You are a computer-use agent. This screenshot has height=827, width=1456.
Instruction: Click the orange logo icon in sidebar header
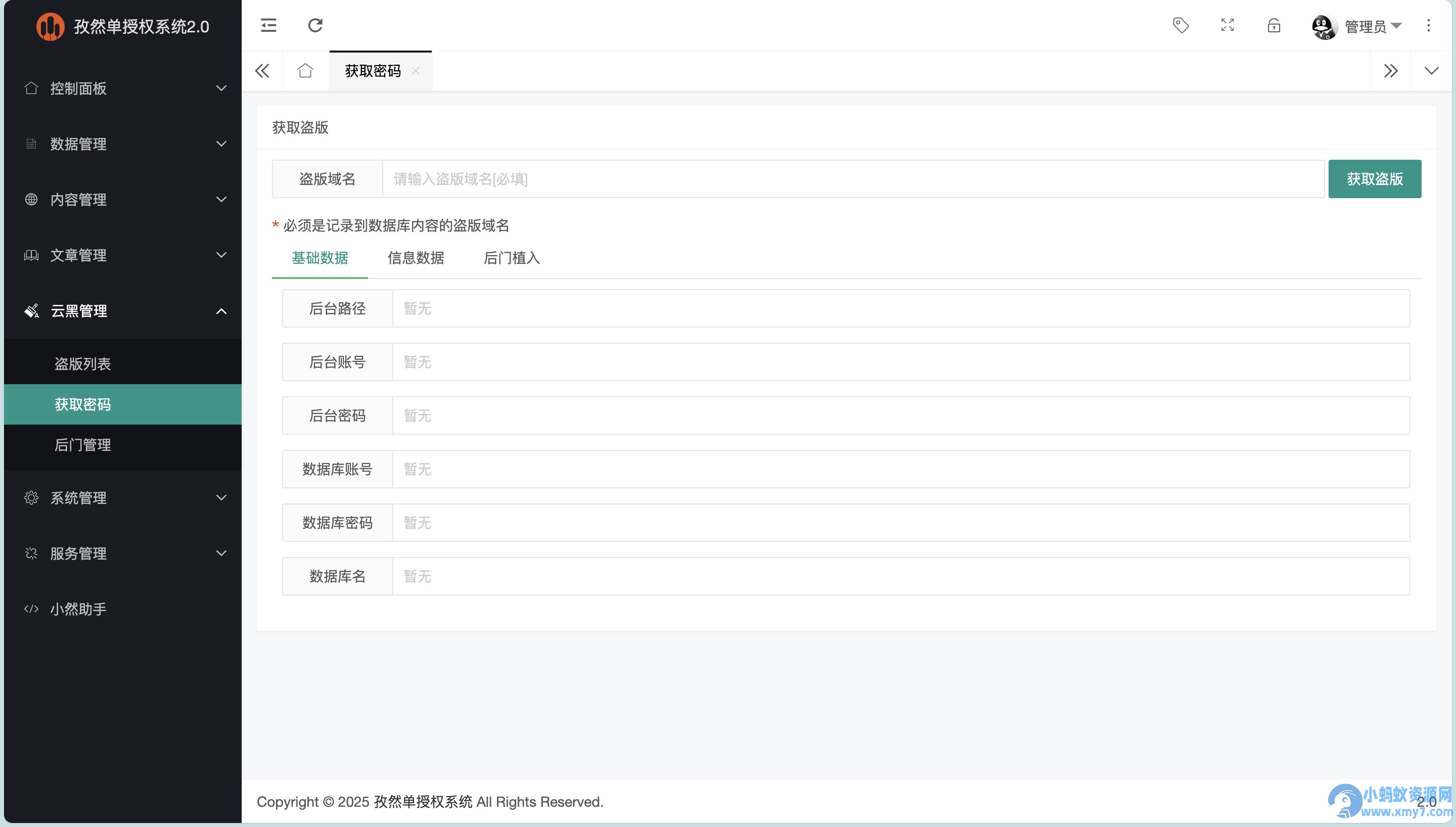(50, 26)
